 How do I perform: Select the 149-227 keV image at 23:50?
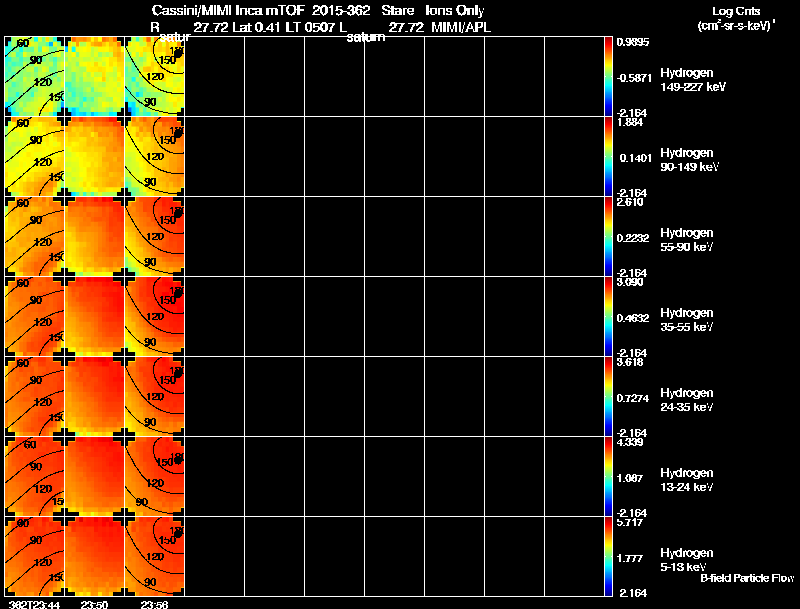point(94,77)
